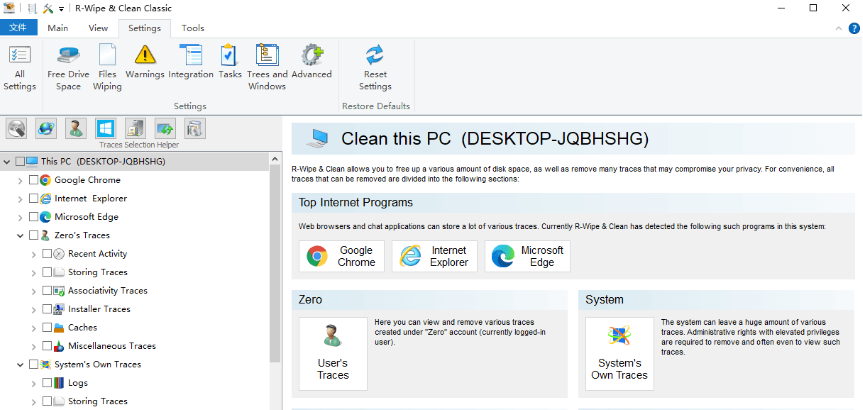
Task: Check the Google Chrome checkbox
Action: coord(34,180)
